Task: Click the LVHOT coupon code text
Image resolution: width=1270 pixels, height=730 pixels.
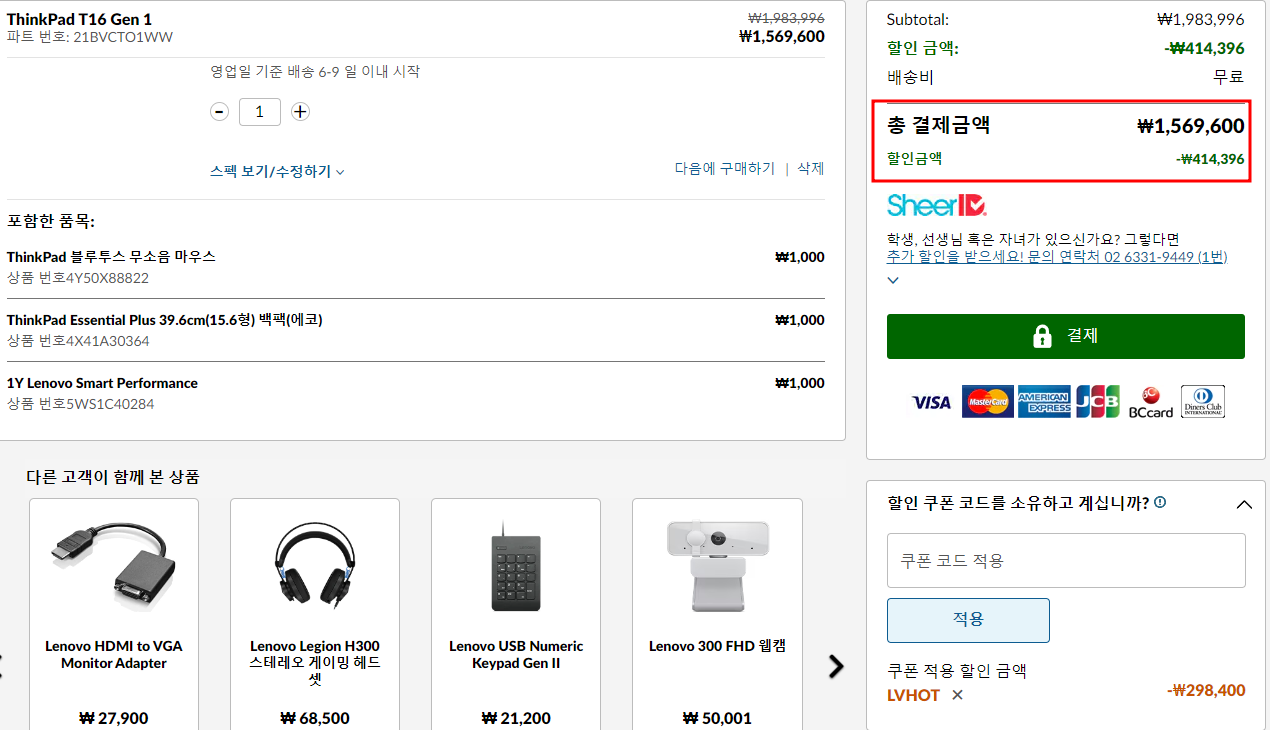Action: click(913, 695)
